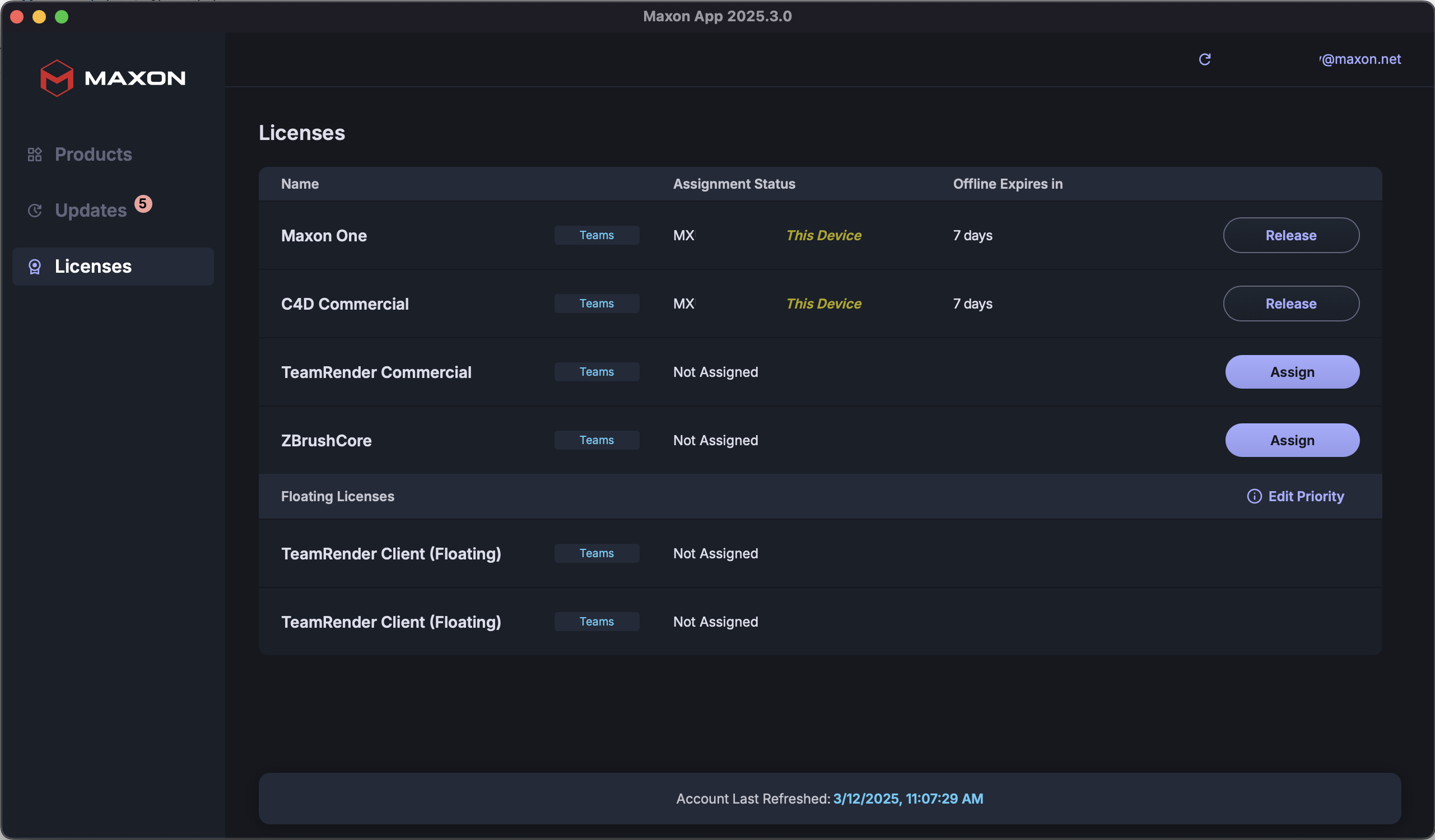This screenshot has height=840, width=1435.
Task: Release the C4D Commercial license
Action: tap(1291, 304)
